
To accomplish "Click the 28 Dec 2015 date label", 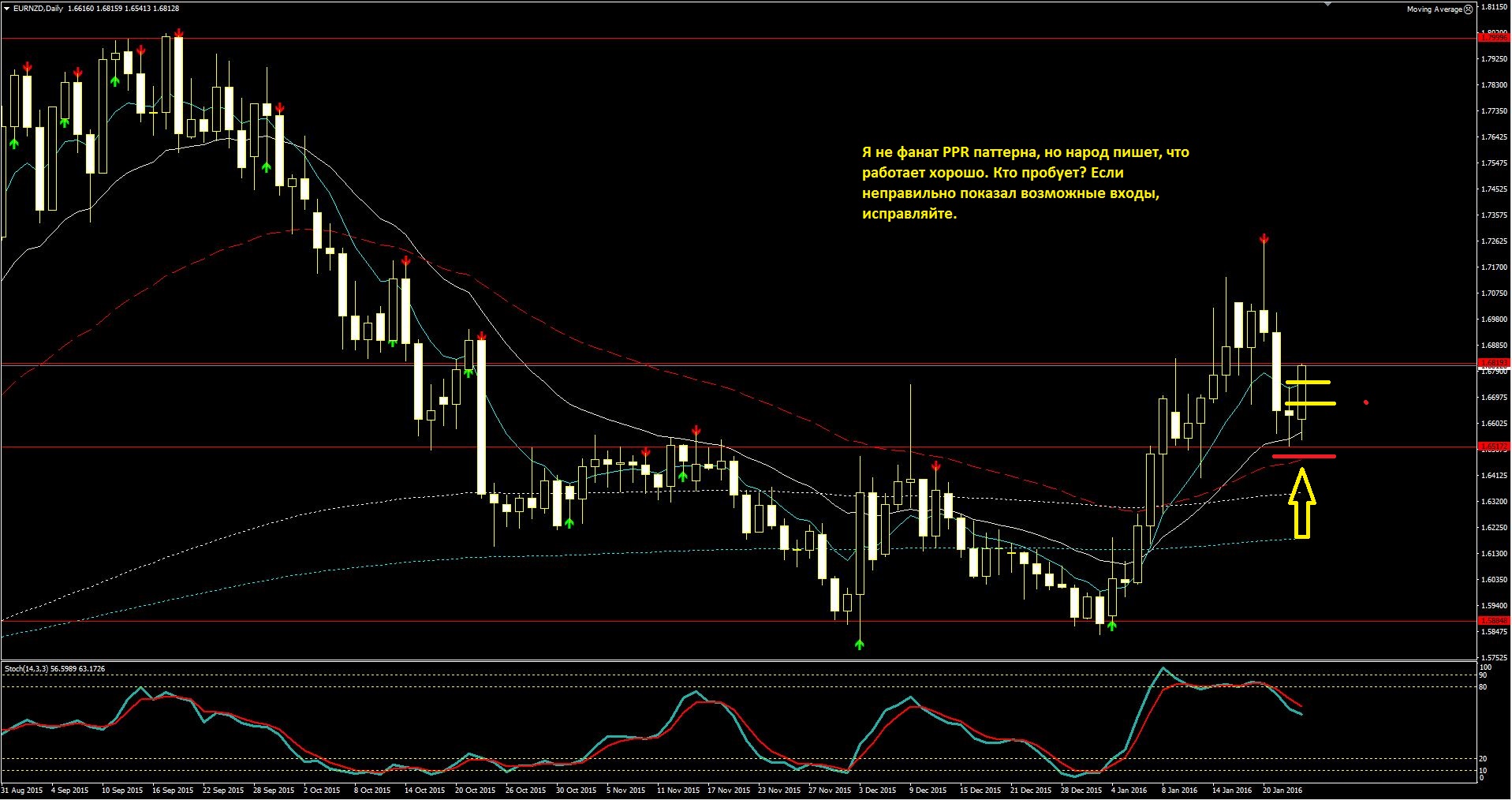I will tap(1081, 791).
